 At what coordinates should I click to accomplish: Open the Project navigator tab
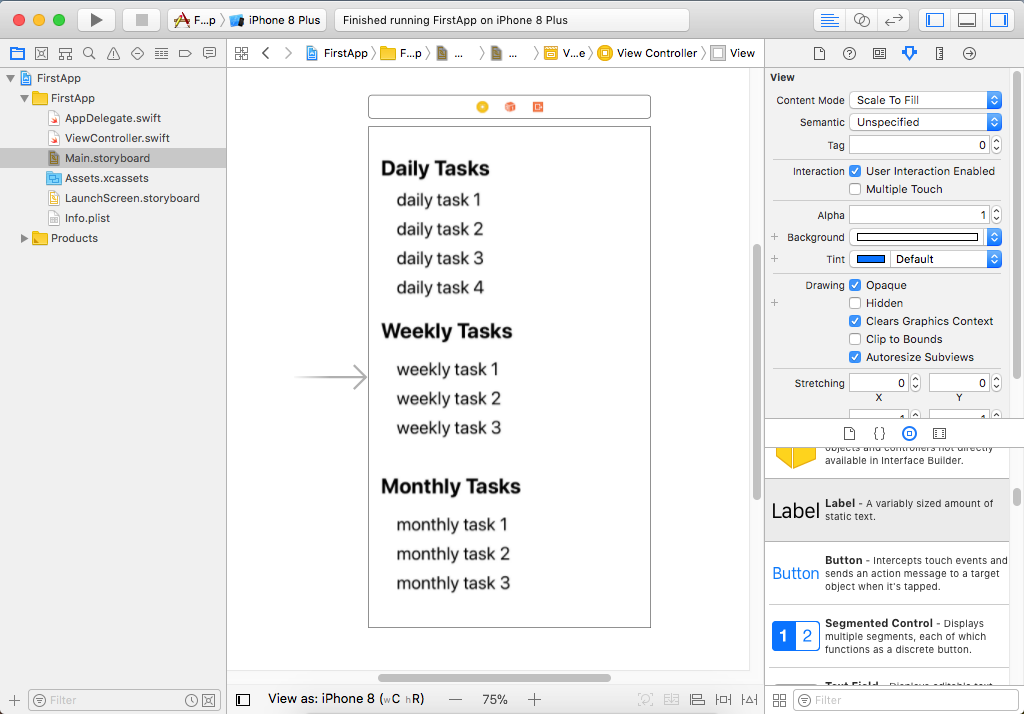(x=18, y=54)
